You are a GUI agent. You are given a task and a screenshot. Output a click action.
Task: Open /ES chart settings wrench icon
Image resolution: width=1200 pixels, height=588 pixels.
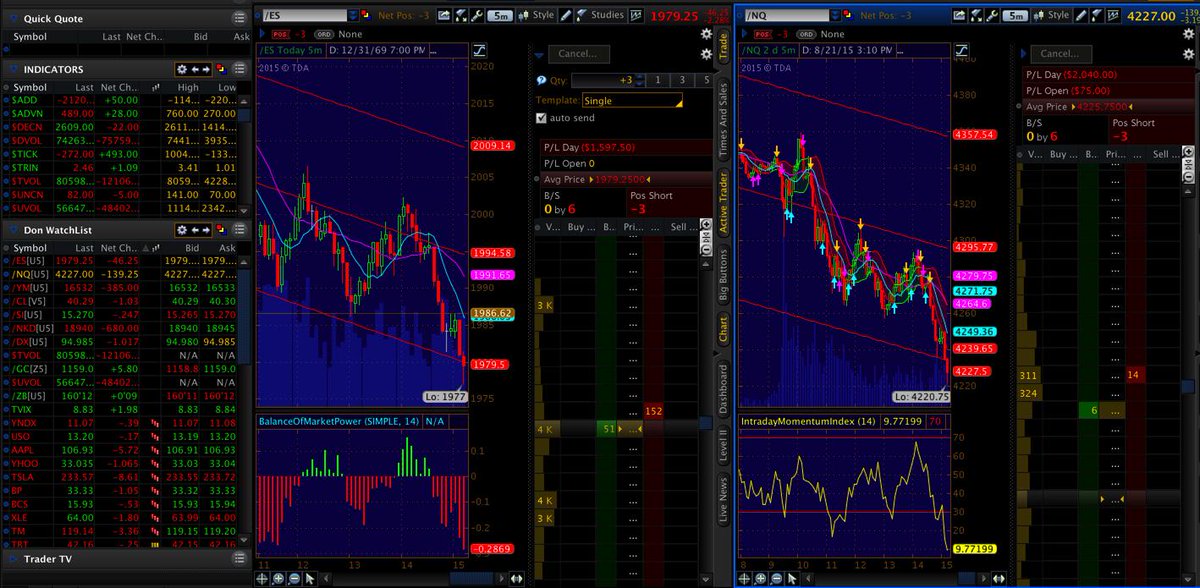click(477, 16)
